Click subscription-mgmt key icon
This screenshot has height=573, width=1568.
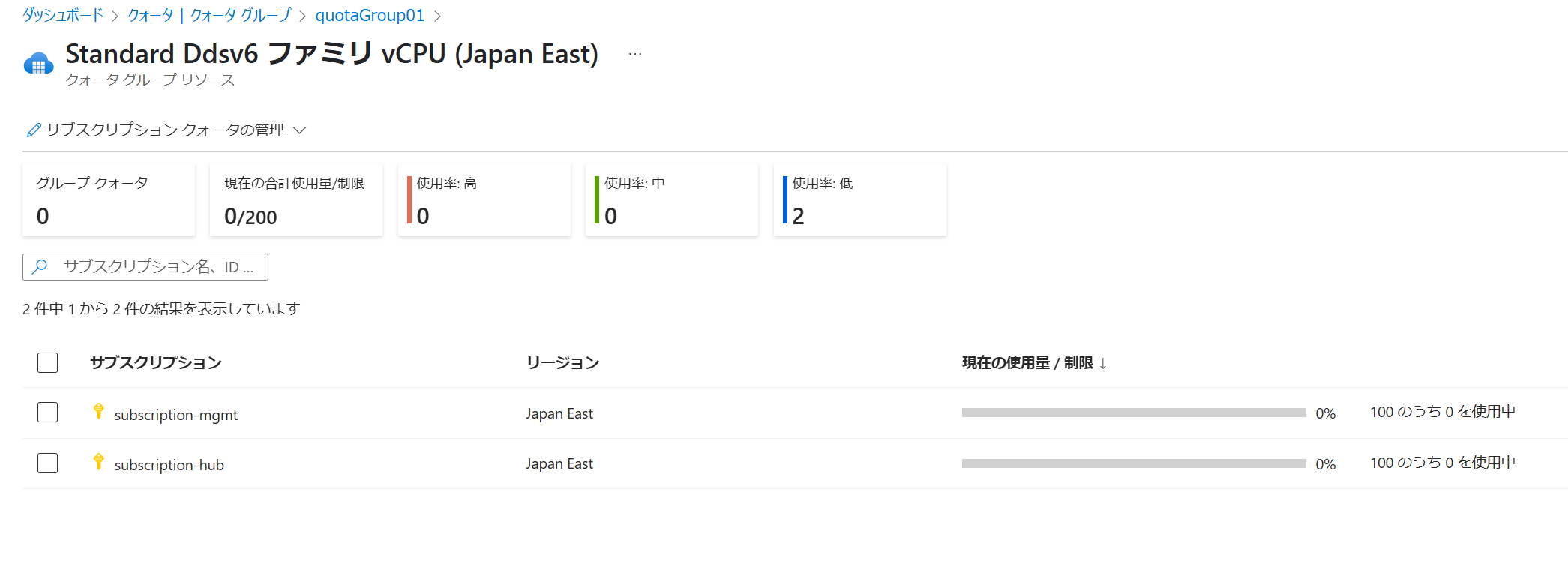(x=98, y=411)
